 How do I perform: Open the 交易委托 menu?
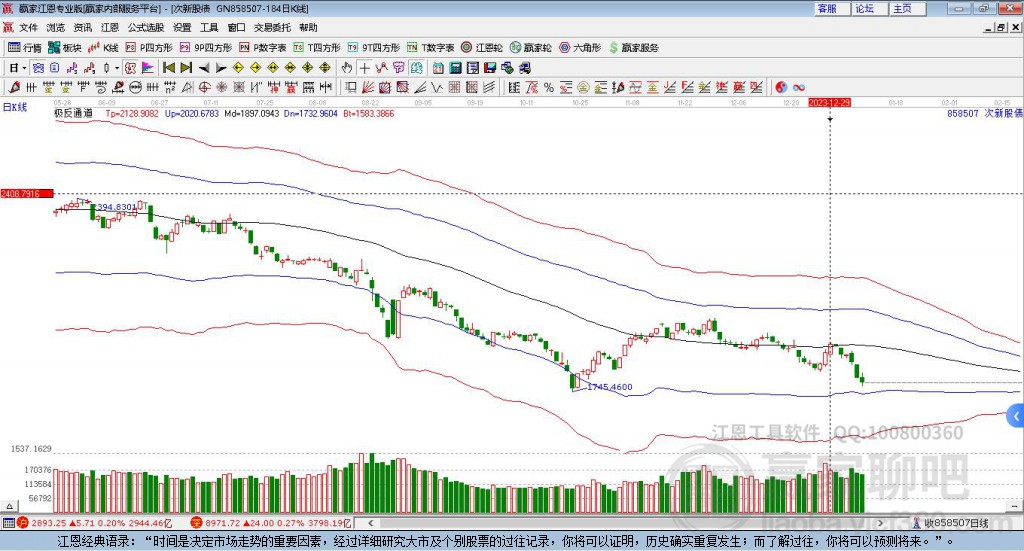(272, 28)
